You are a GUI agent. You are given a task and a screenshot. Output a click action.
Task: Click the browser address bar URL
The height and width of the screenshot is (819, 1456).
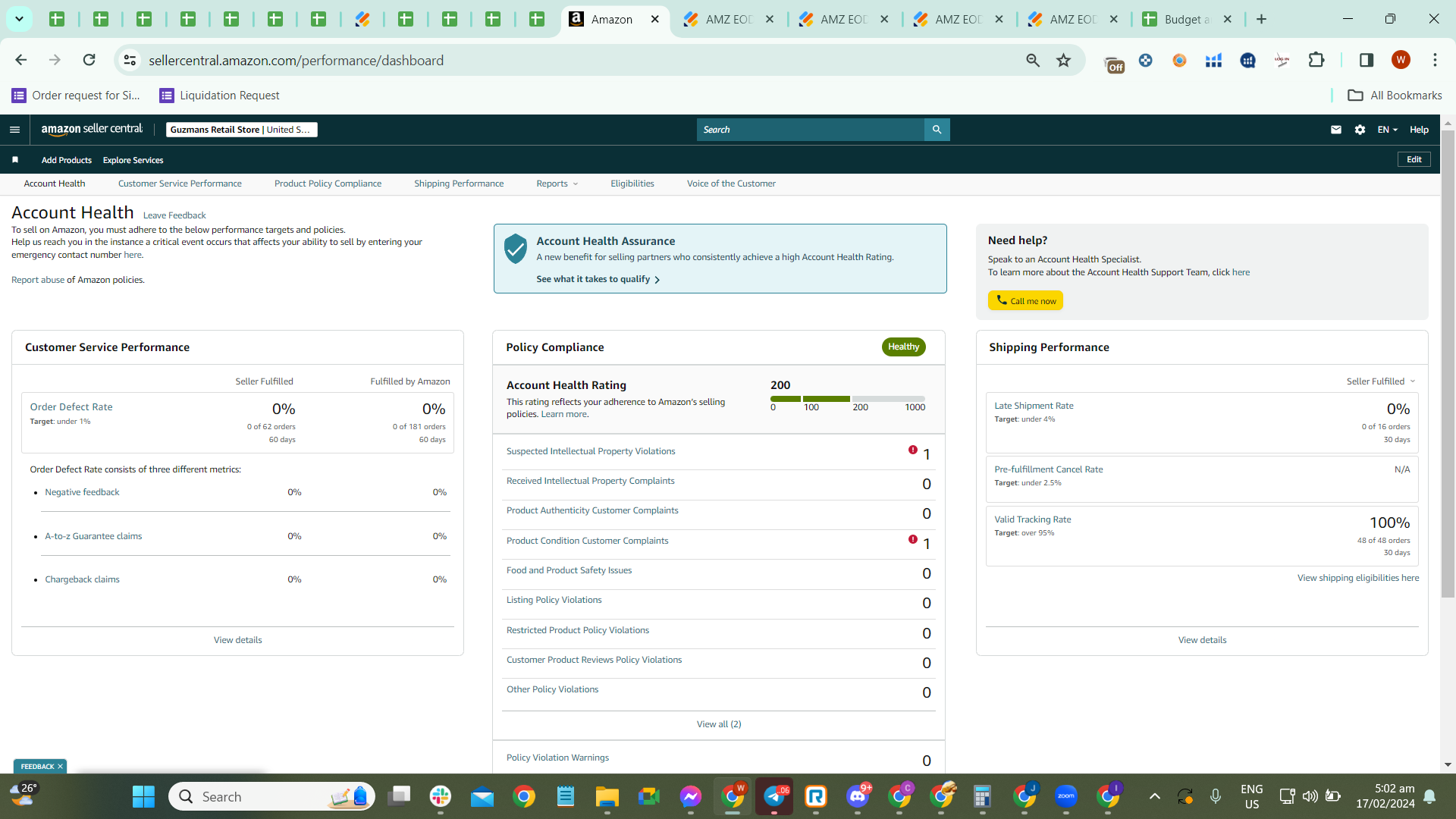296,60
